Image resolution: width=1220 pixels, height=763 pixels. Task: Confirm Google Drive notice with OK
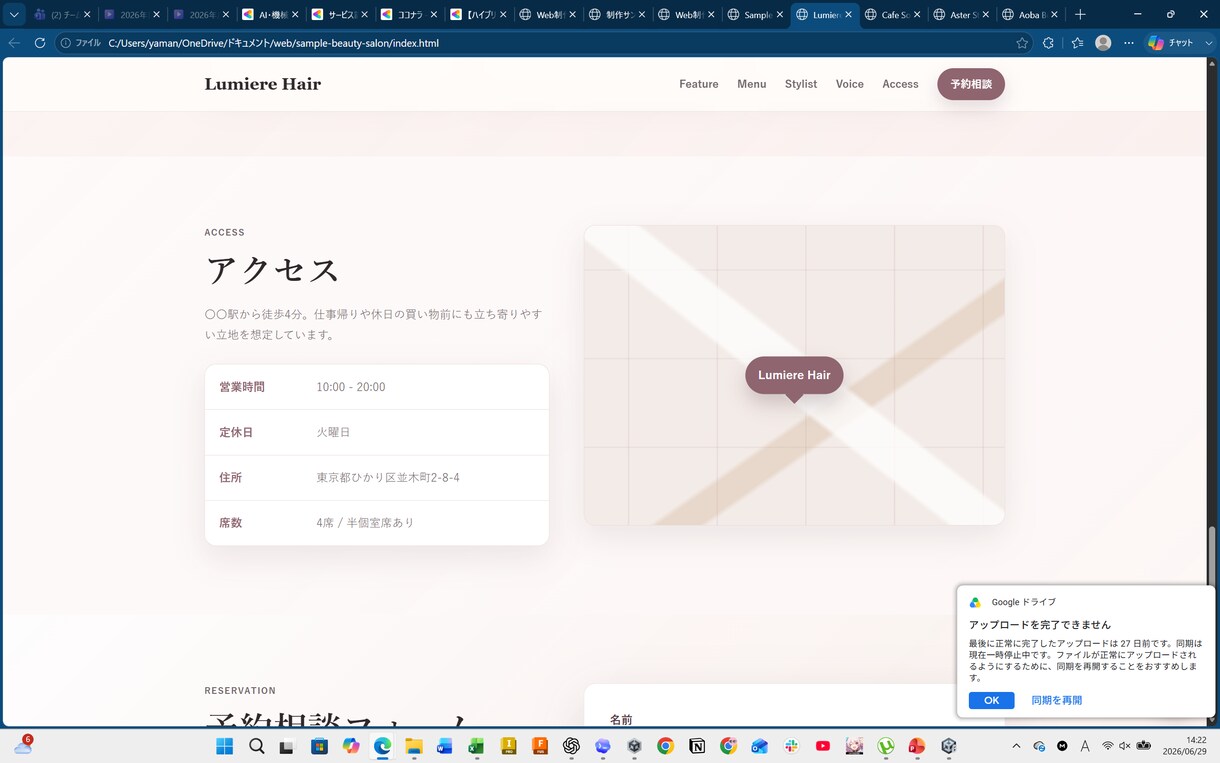coord(991,700)
